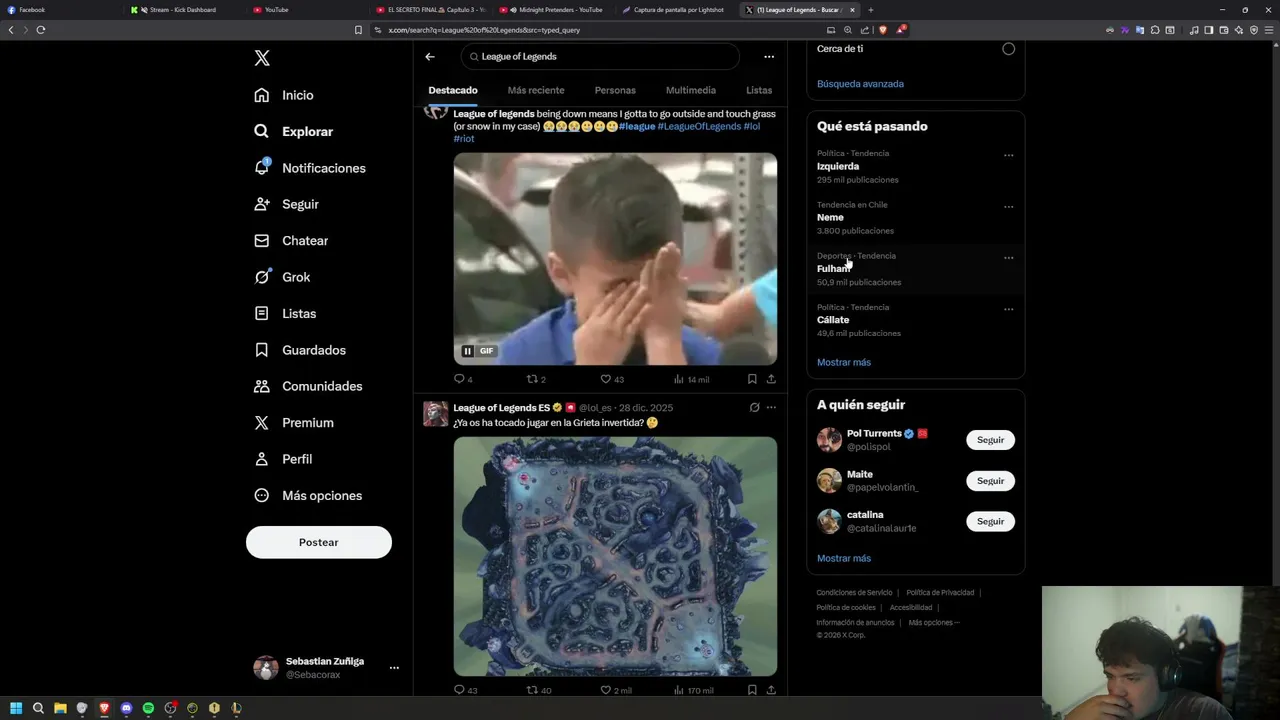
Task: Open more options on League of Legends ES post
Action: (771, 407)
